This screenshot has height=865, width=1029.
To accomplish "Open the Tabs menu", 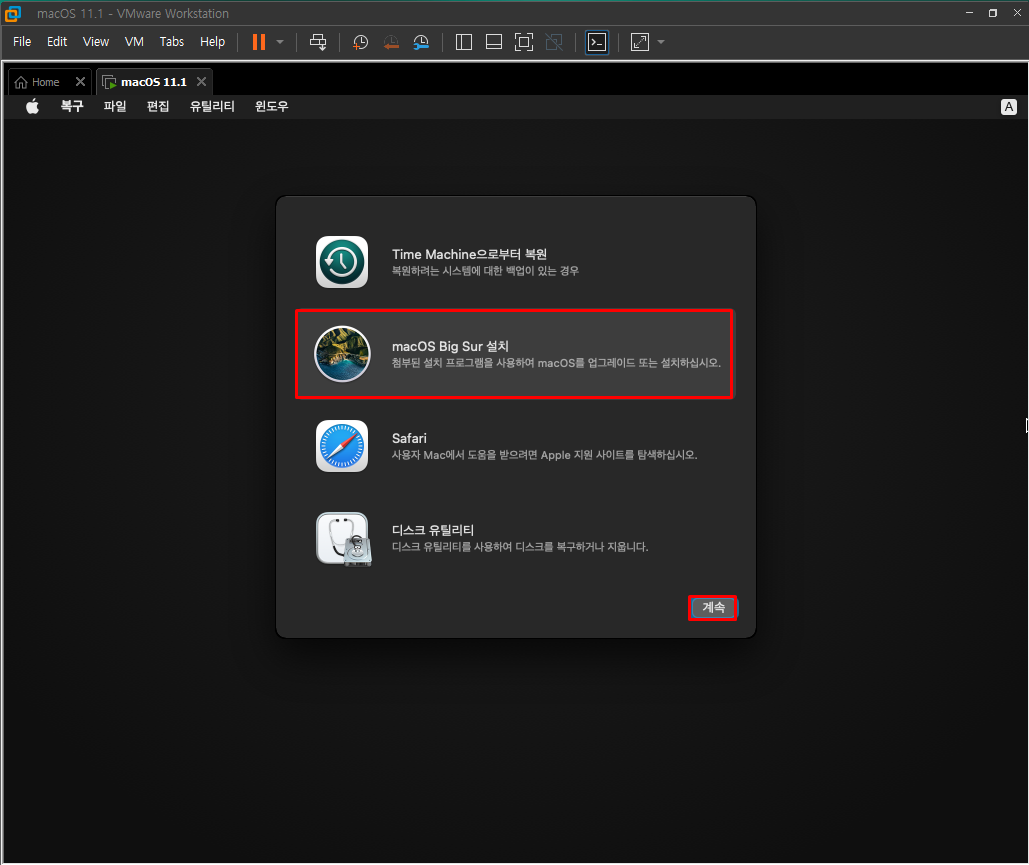I will [172, 41].
